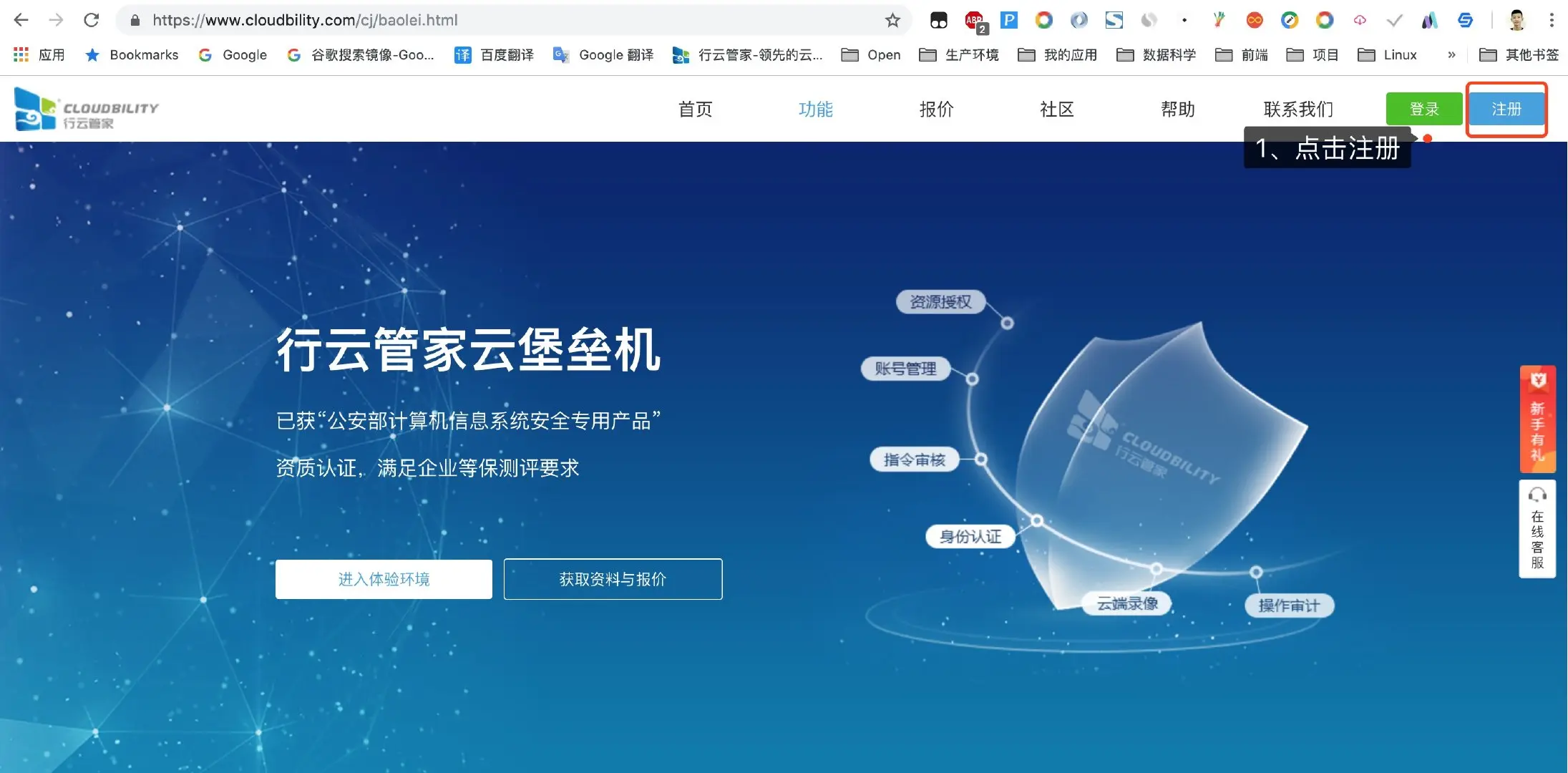
Task: Open the 在线客服 headset widget
Action: tap(1537, 529)
